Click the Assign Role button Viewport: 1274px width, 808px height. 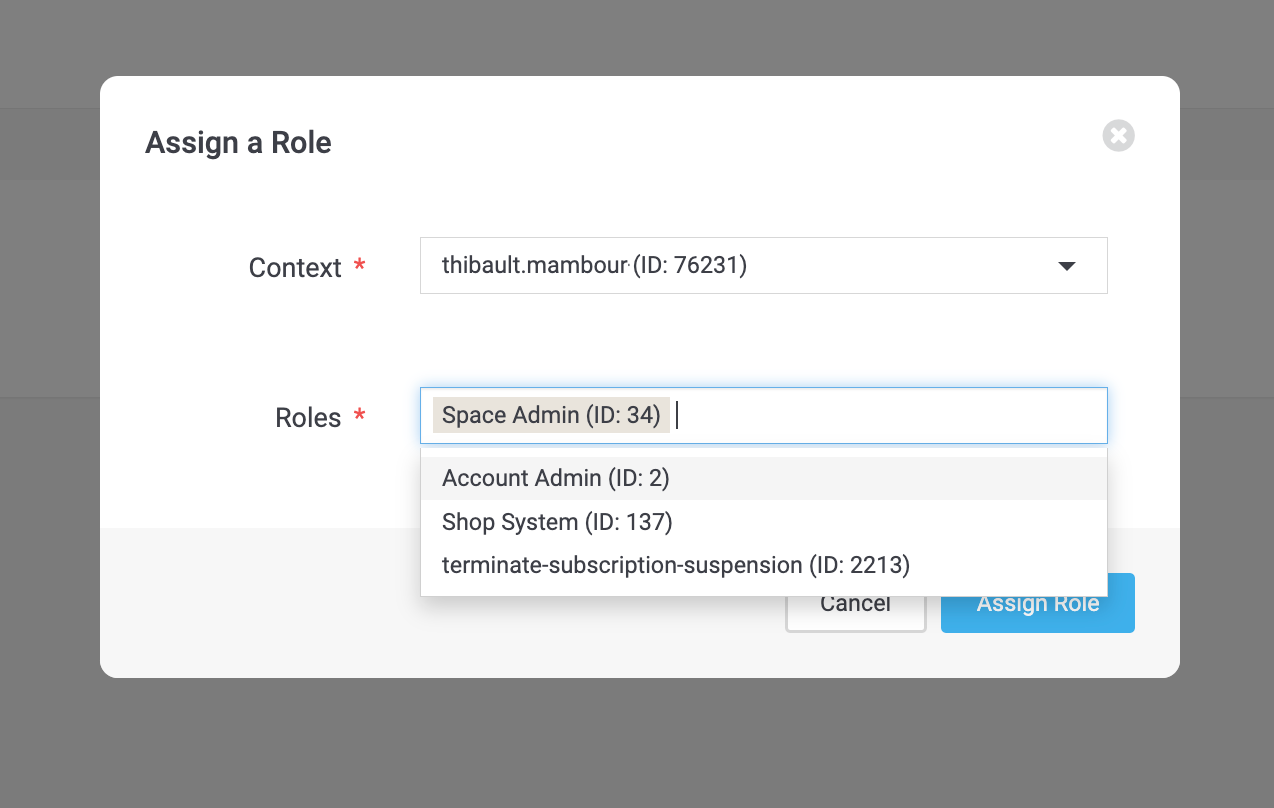click(1037, 603)
